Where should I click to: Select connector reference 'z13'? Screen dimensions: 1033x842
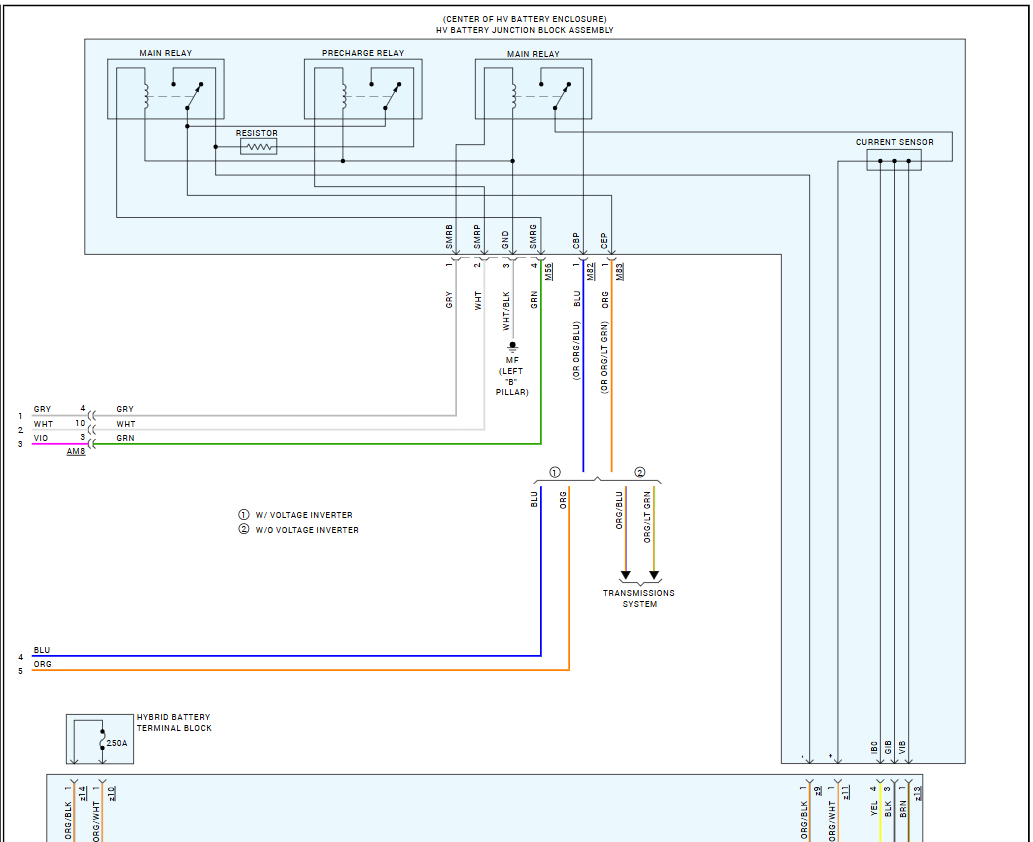(918, 793)
